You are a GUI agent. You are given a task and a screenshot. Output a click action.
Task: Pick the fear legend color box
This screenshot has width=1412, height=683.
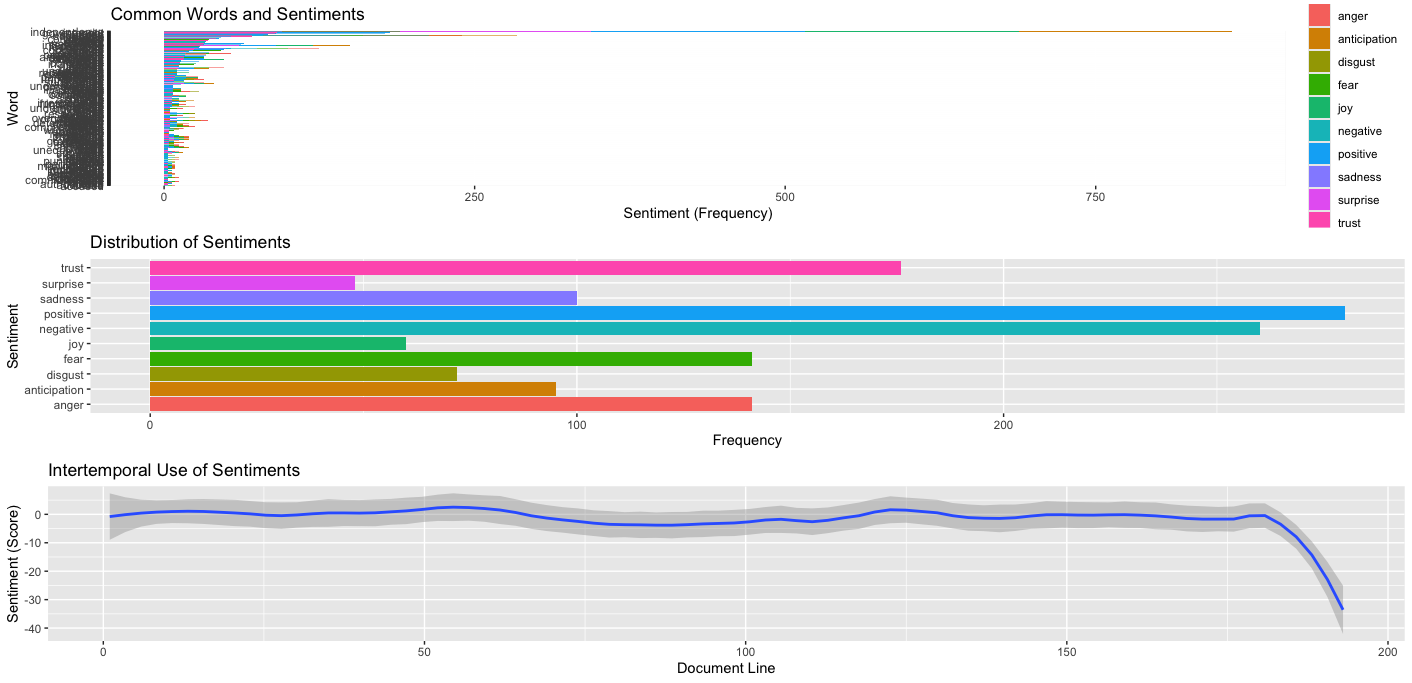pos(1321,85)
